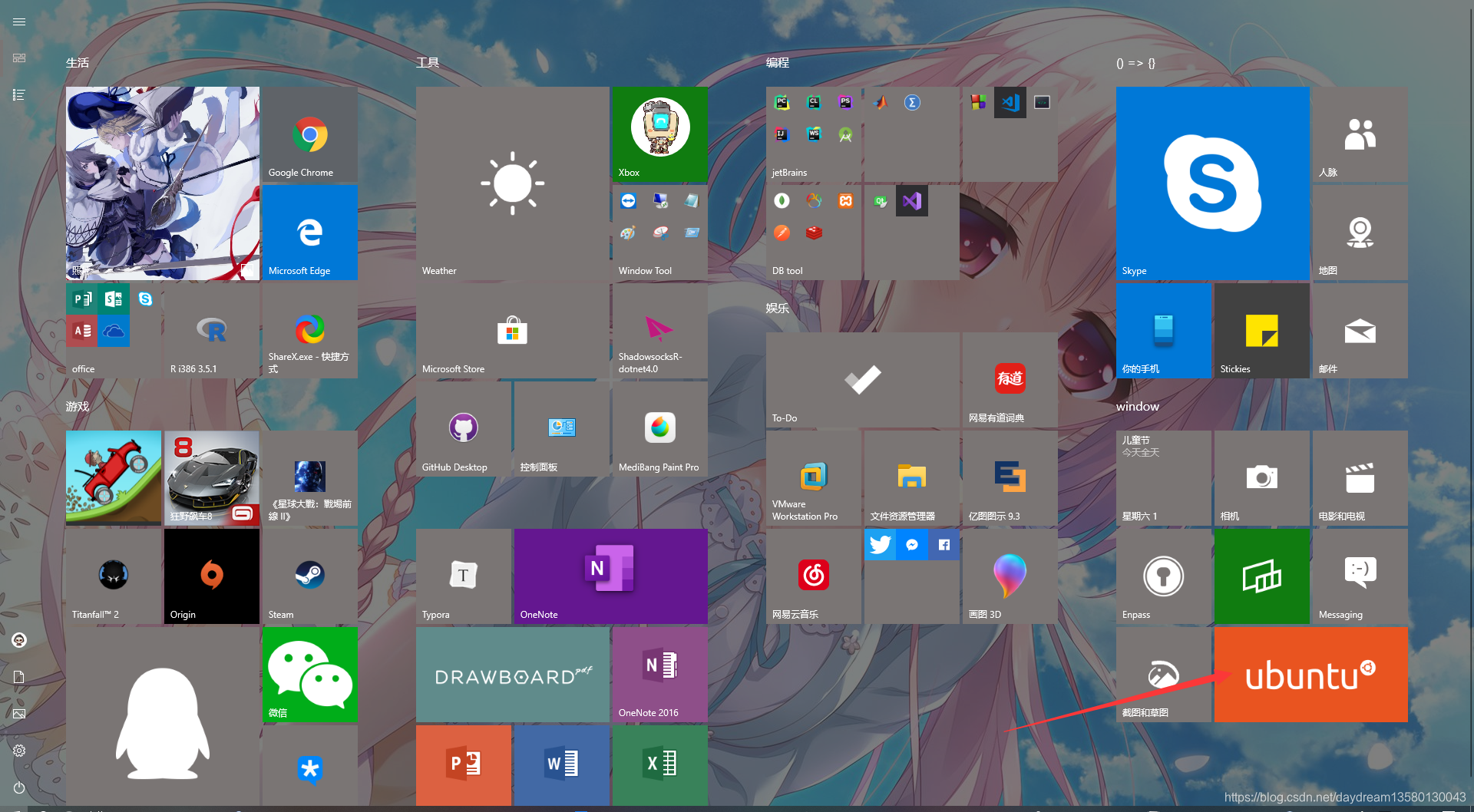The height and width of the screenshot is (812, 1474).
Task: Open Visual Studio in DB tool row
Action: point(912,201)
